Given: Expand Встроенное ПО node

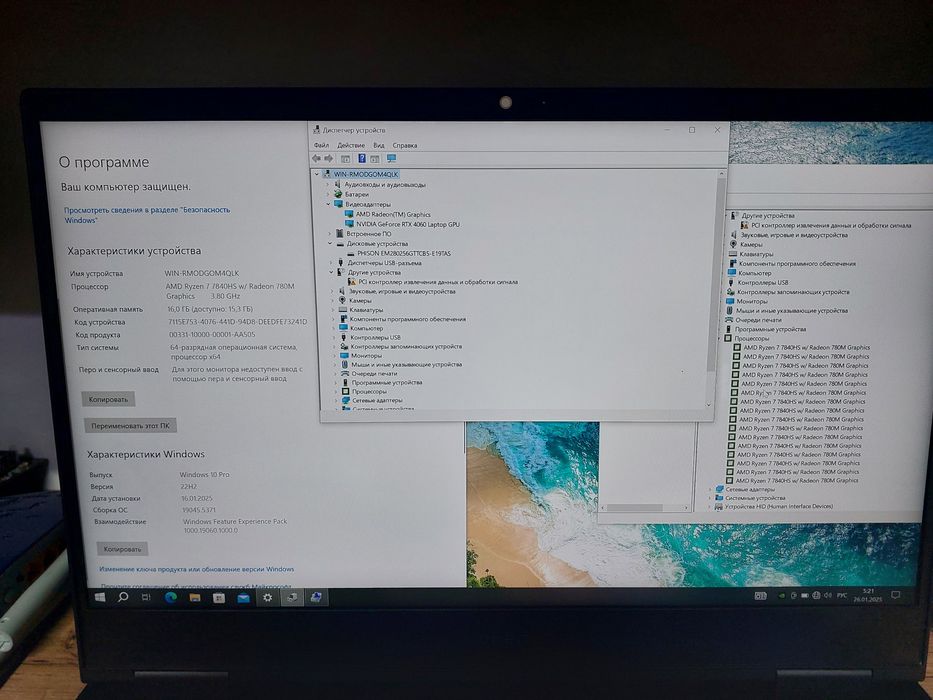Looking at the screenshot, I should coord(330,234).
